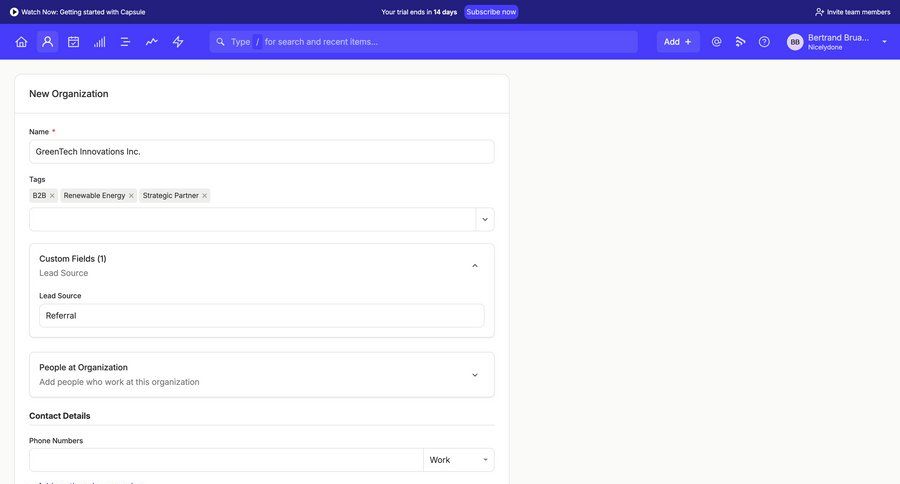The height and width of the screenshot is (484, 900).
Task: Open the Reports line graph icon
Action: [152, 42]
